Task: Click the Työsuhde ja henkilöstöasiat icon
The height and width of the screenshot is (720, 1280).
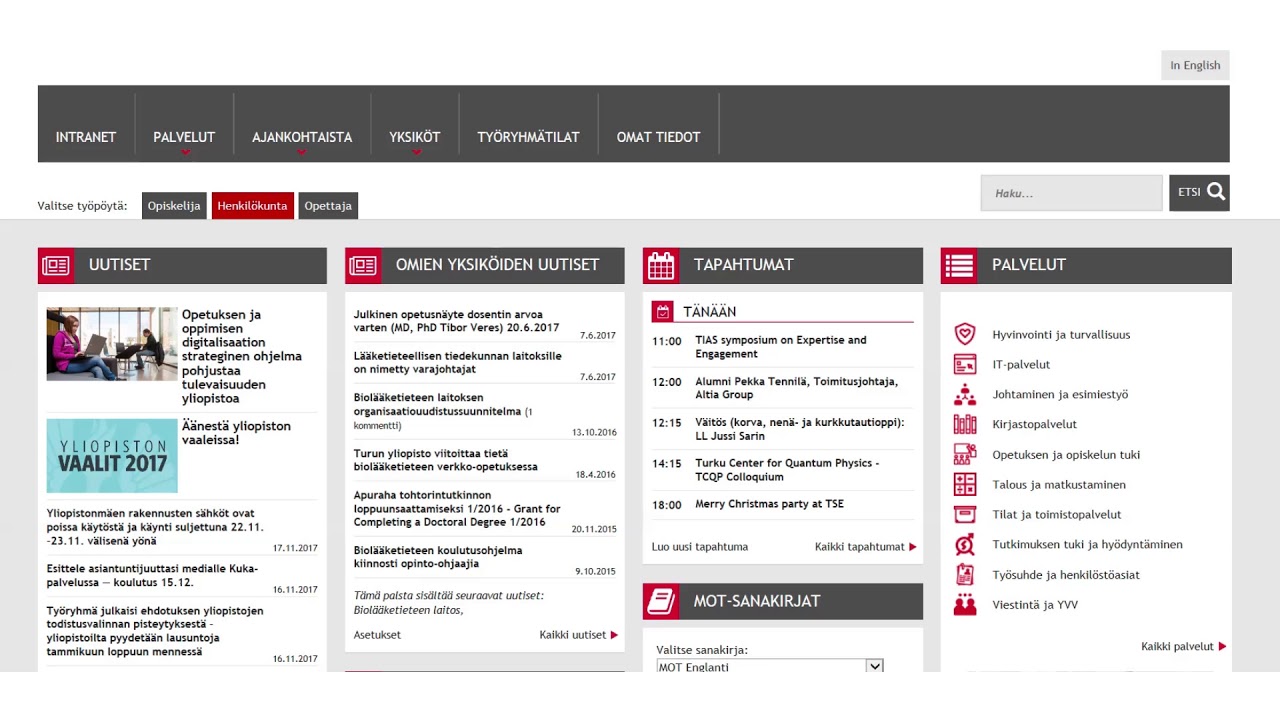Action: click(x=965, y=574)
